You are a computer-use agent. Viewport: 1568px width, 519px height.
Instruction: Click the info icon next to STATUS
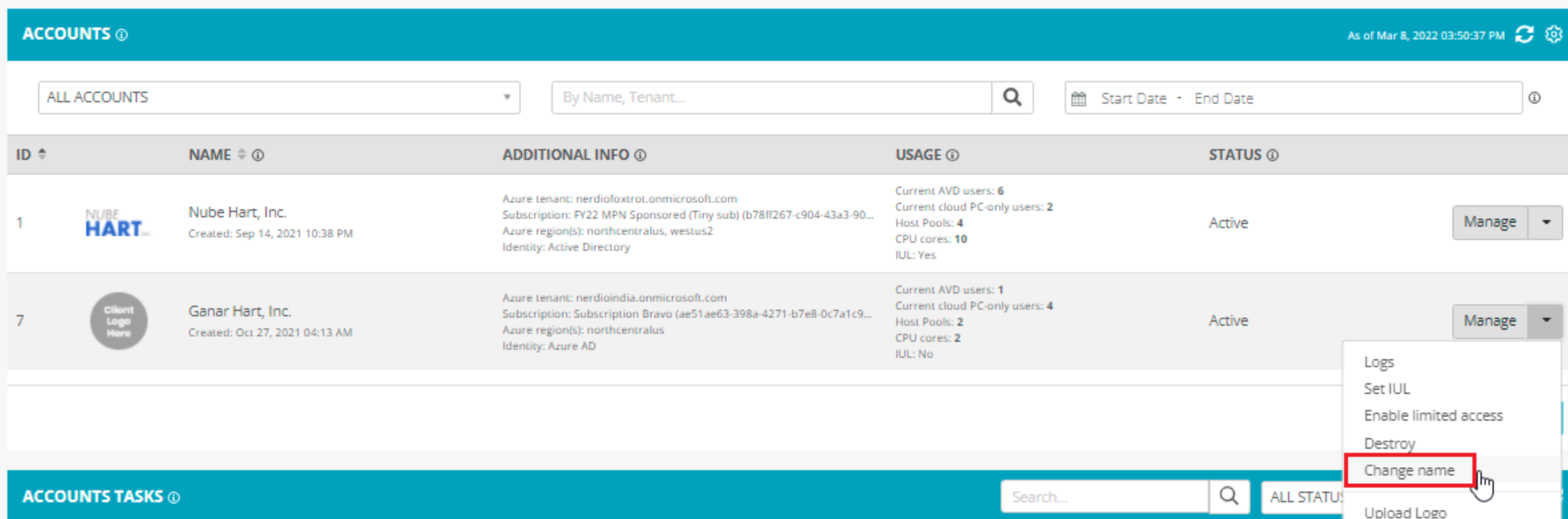1273,155
